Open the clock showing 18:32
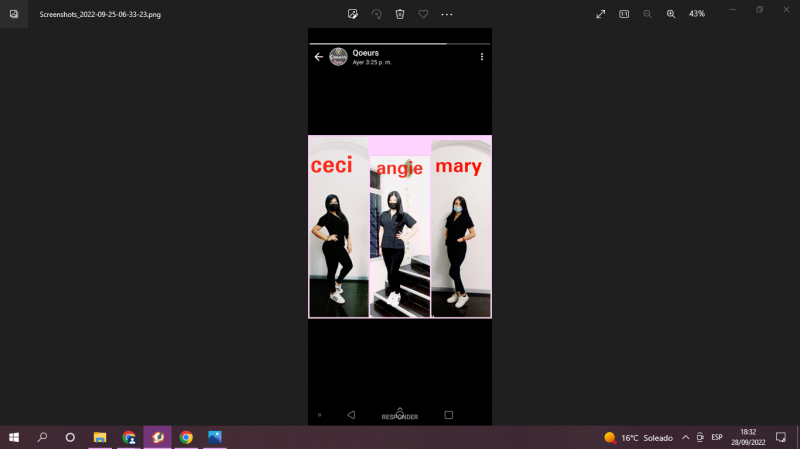Screen dimensions: 800x449 (748, 437)
